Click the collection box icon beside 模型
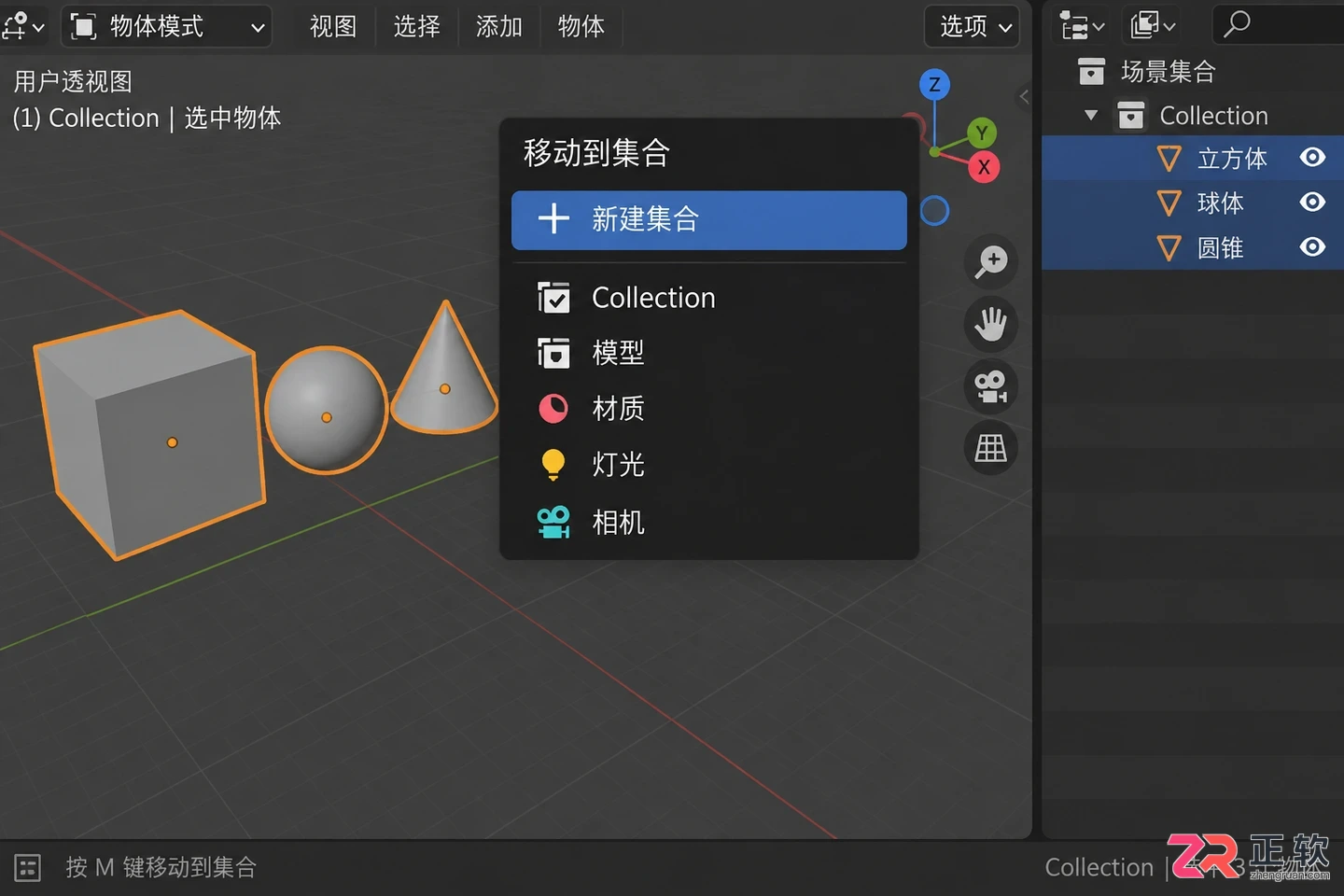This screenshot has height=896, width=1344. click(x=553, y=353)
